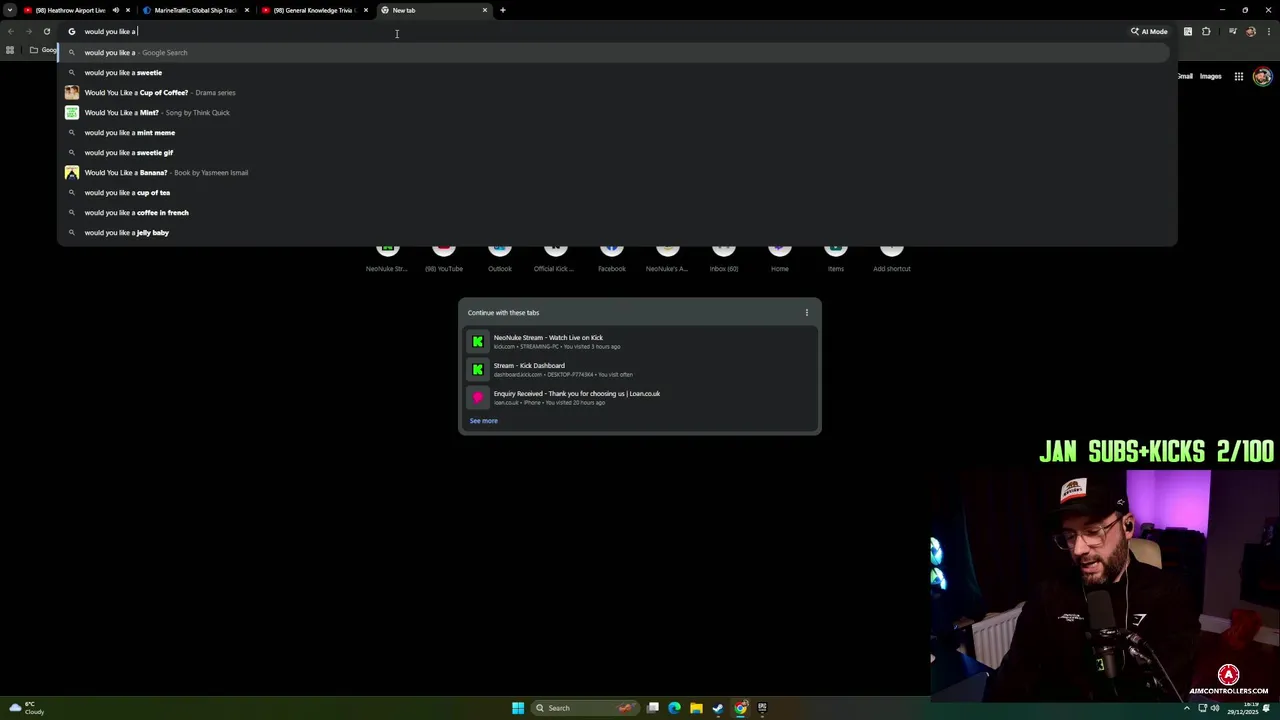
Task: Open the media controls toolbar icon
Action: [1232, 31]
